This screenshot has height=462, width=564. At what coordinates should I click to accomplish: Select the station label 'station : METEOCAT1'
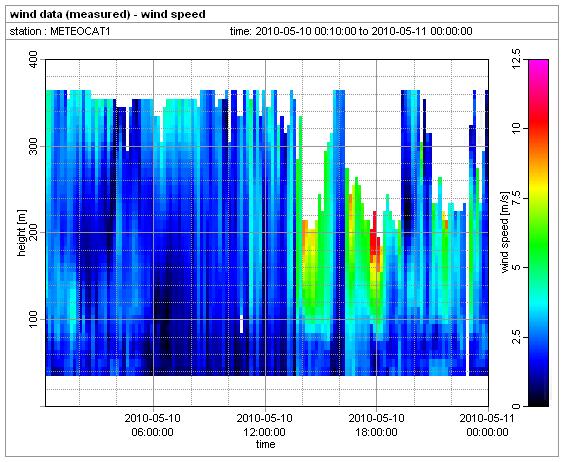coord(60,31)
